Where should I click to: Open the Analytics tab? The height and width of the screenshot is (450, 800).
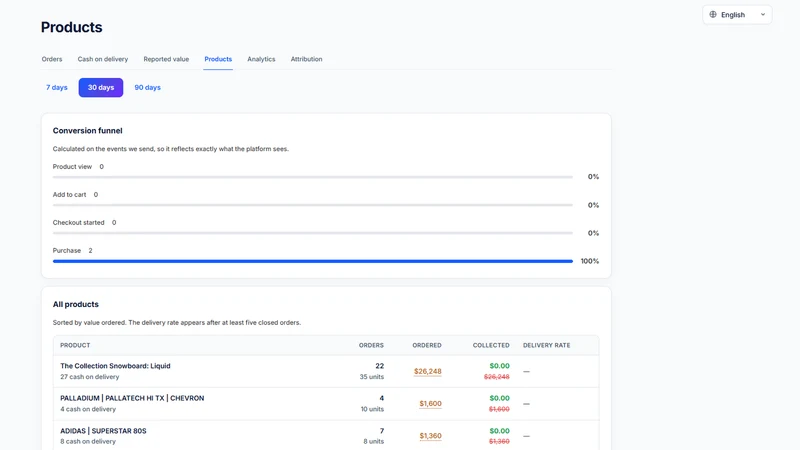click(261, 59)
